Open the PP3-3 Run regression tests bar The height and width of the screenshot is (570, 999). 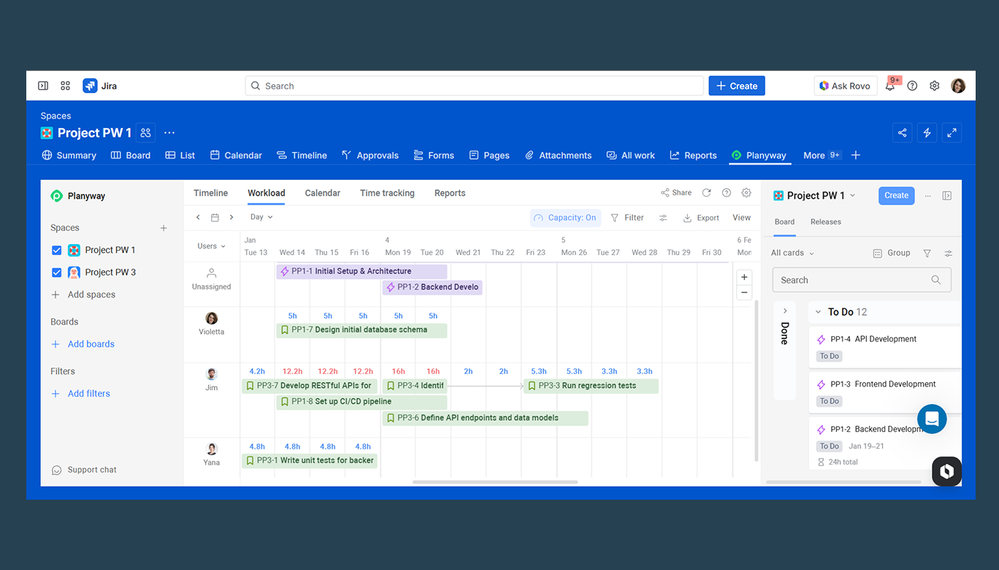591,386
